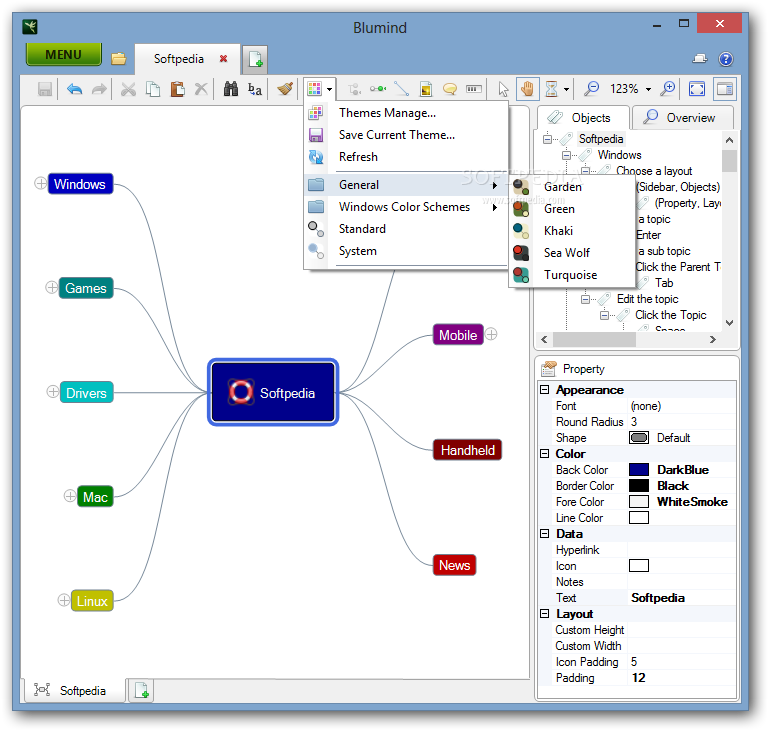Click the Cut scissors icon
Viewport: 769px width, 731px height.
pos(128,89)
